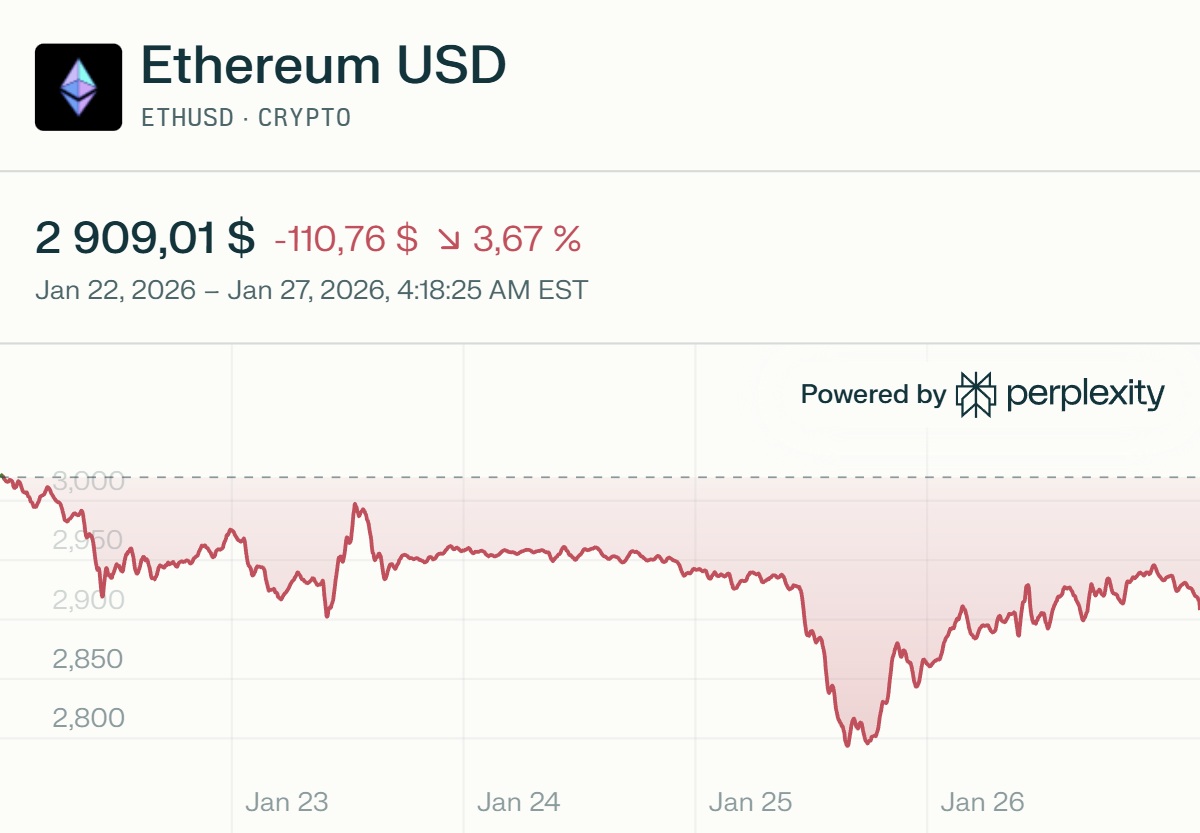Select the Jan 25 x-axis label
Image resolution: width=1200 pixels, height=833 pixels.
coord(751,802)
